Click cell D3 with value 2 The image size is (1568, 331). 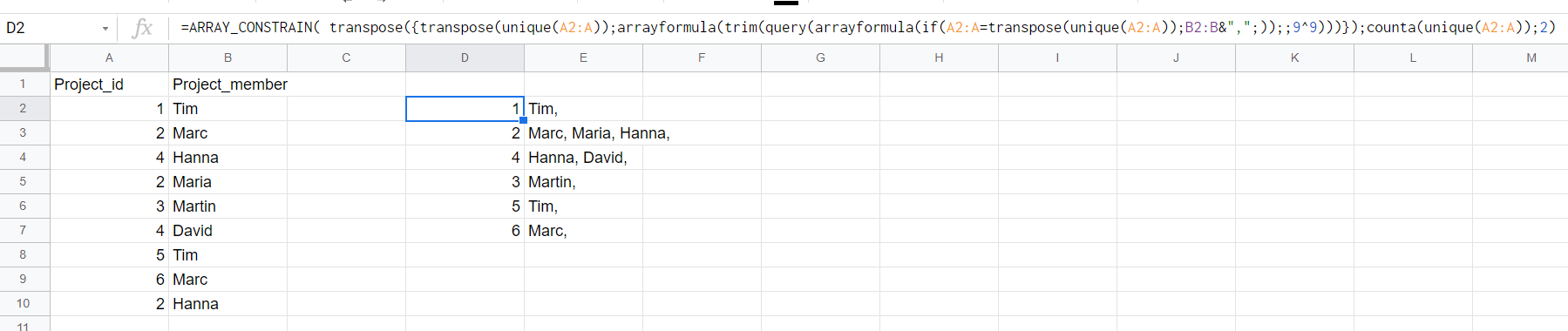tap(465, 133)
